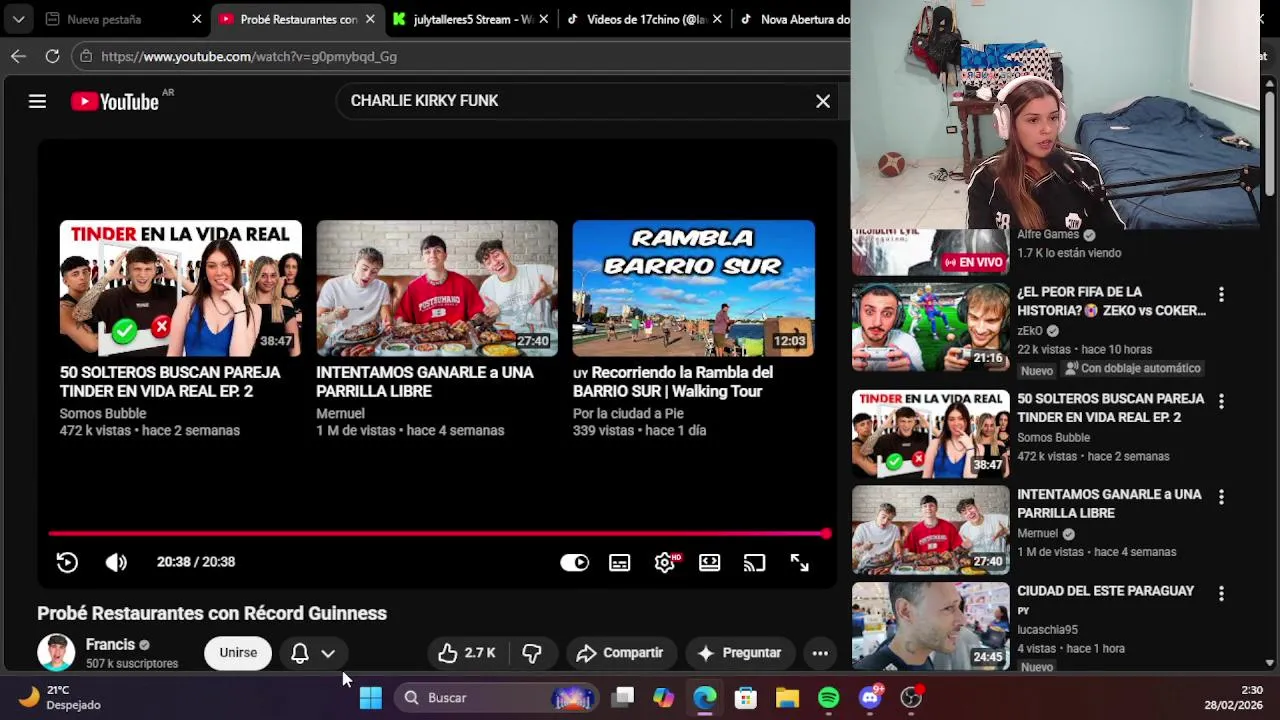Open the Windows Start menu
1280x720 pixels.
point(370,698)
